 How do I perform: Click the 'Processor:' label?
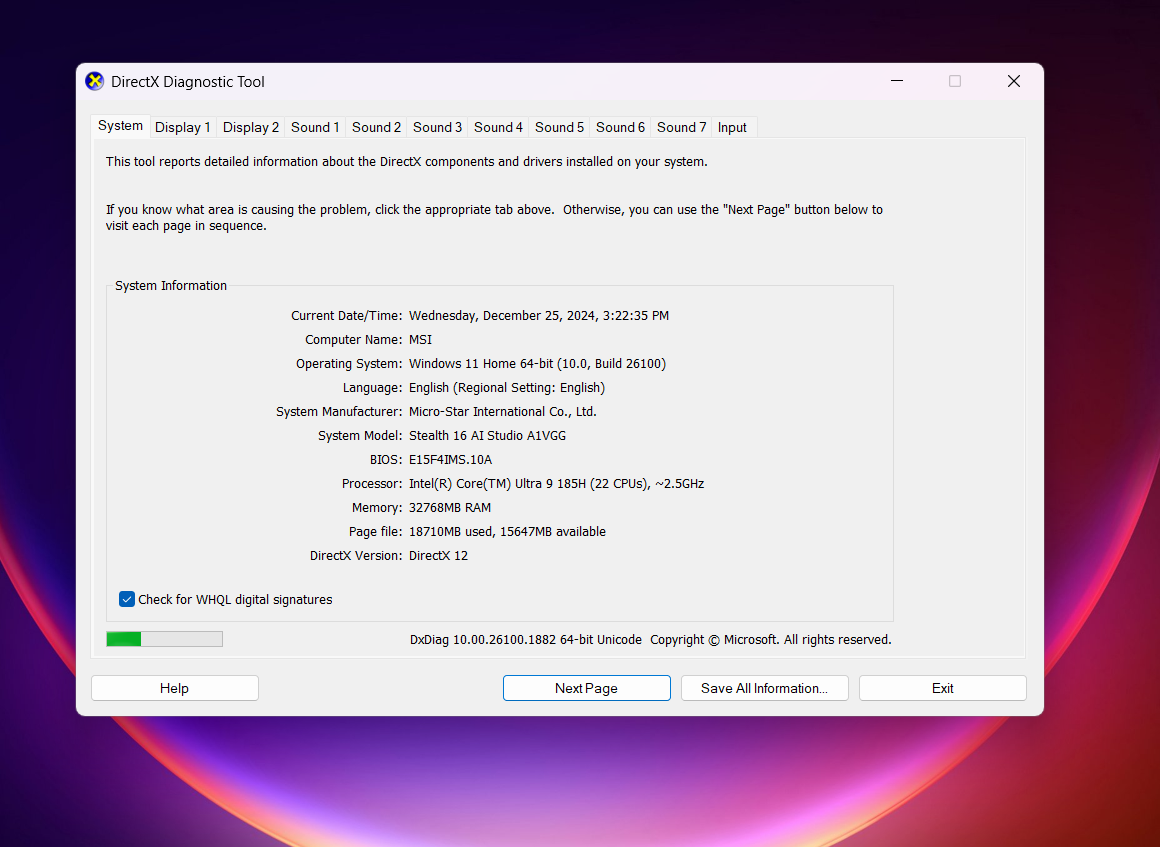372,484
